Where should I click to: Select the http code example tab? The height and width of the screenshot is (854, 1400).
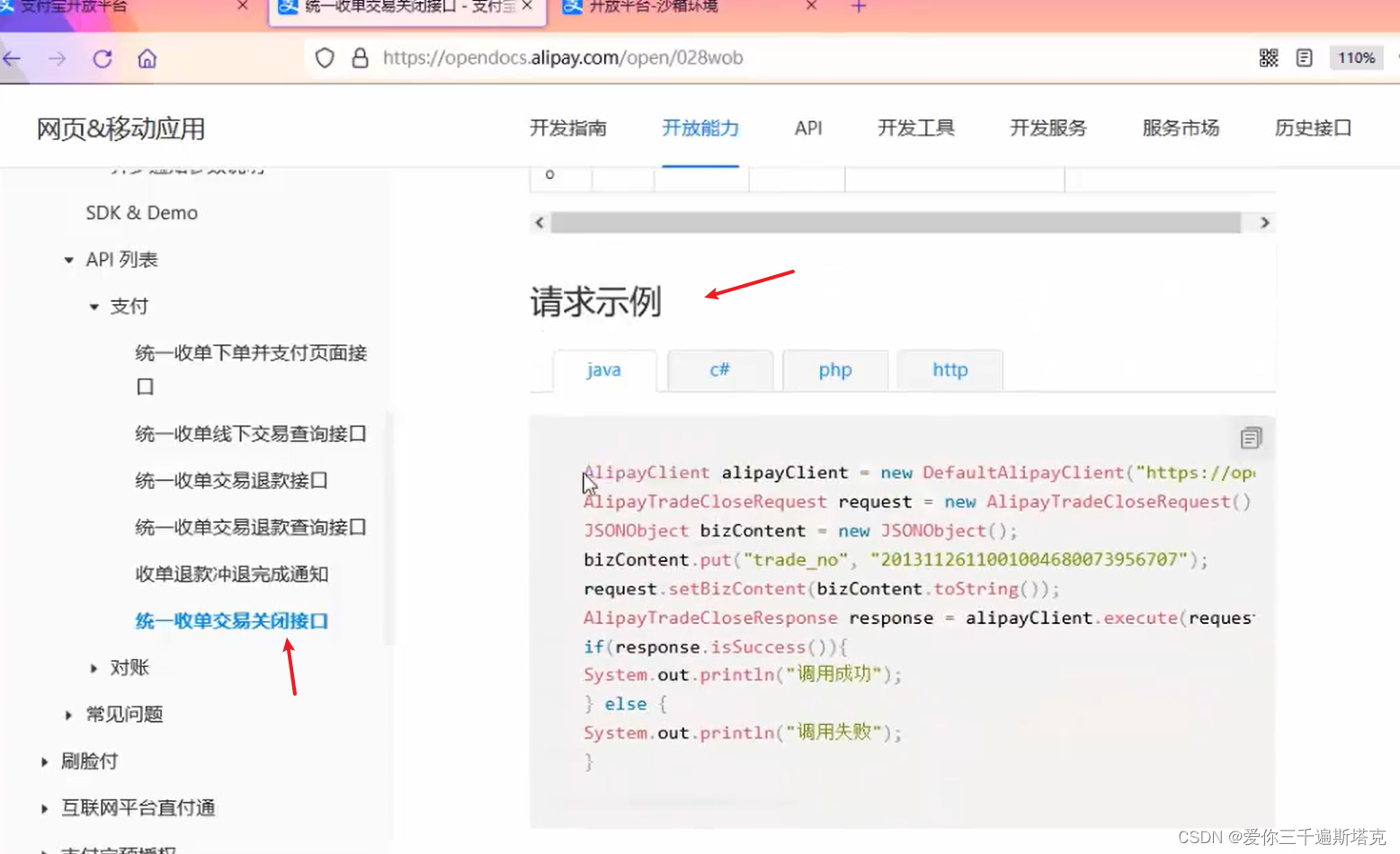tap(950, 369)
